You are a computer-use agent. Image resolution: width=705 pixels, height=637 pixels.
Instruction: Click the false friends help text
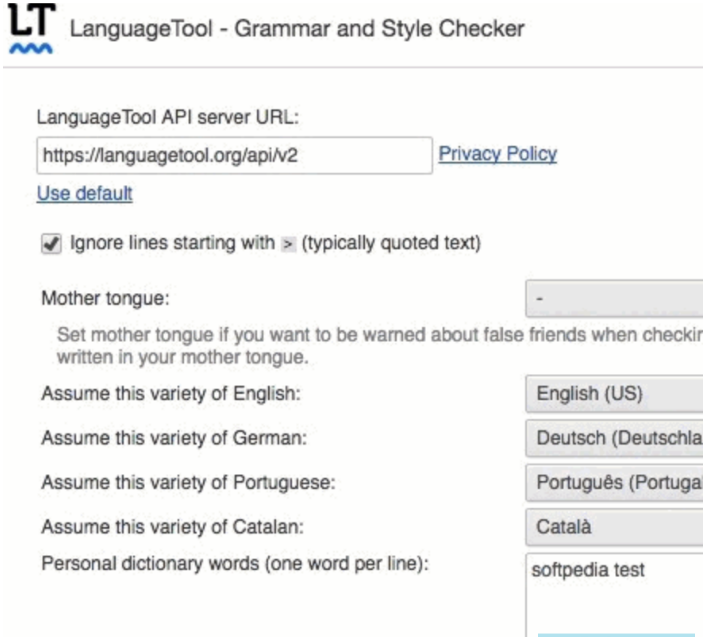click(379, 346)
